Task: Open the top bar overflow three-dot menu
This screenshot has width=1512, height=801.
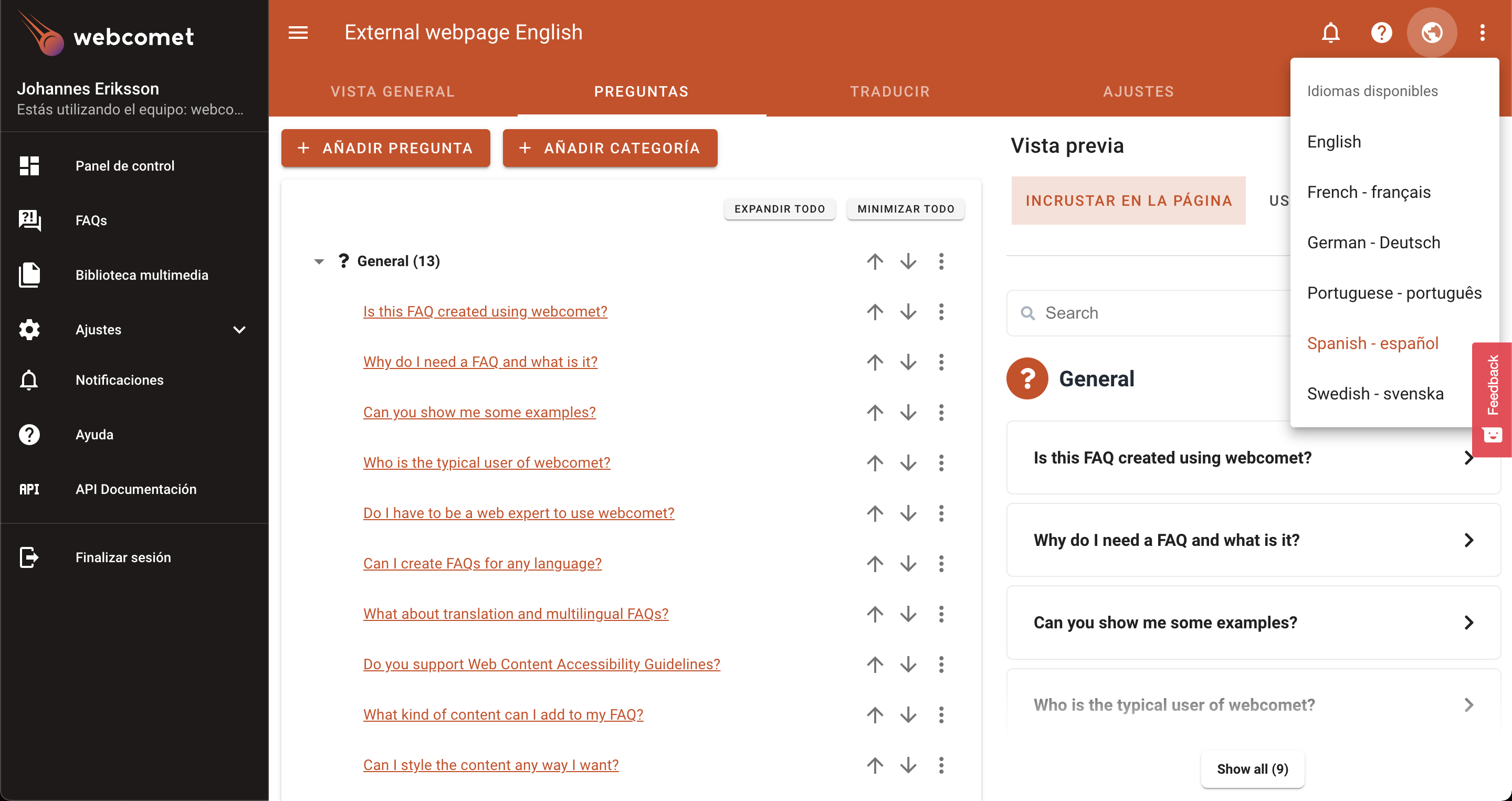Action: 1482,32
